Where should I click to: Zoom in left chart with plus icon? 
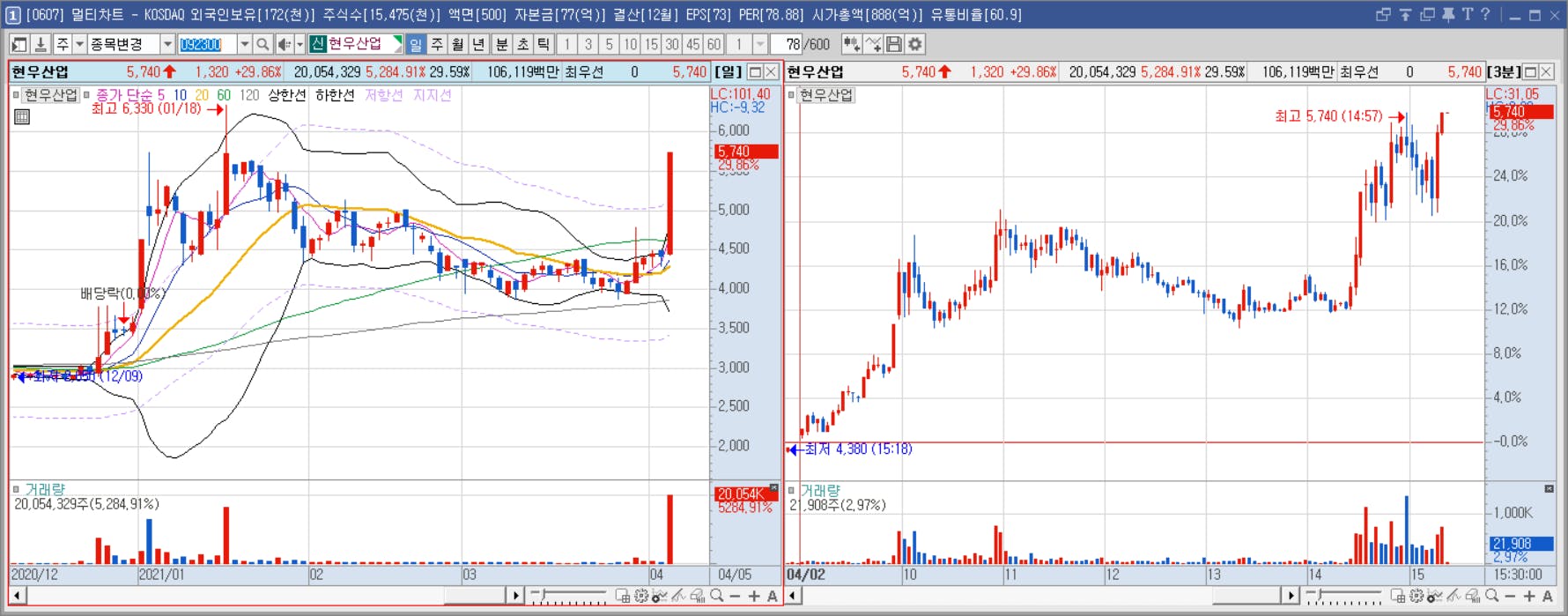pos(754,597)
